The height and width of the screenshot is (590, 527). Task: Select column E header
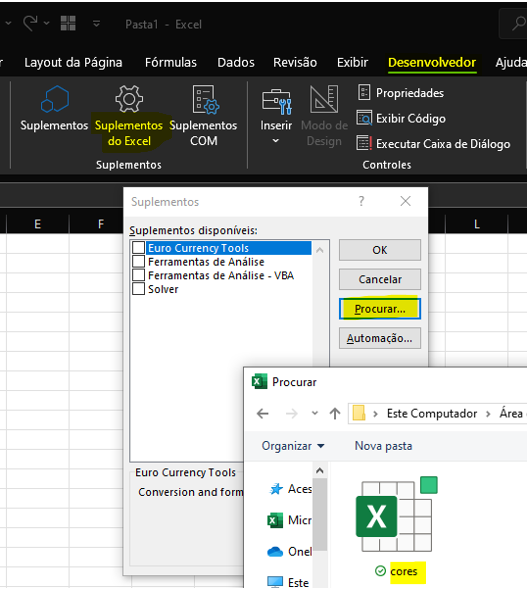coord(38,224)
